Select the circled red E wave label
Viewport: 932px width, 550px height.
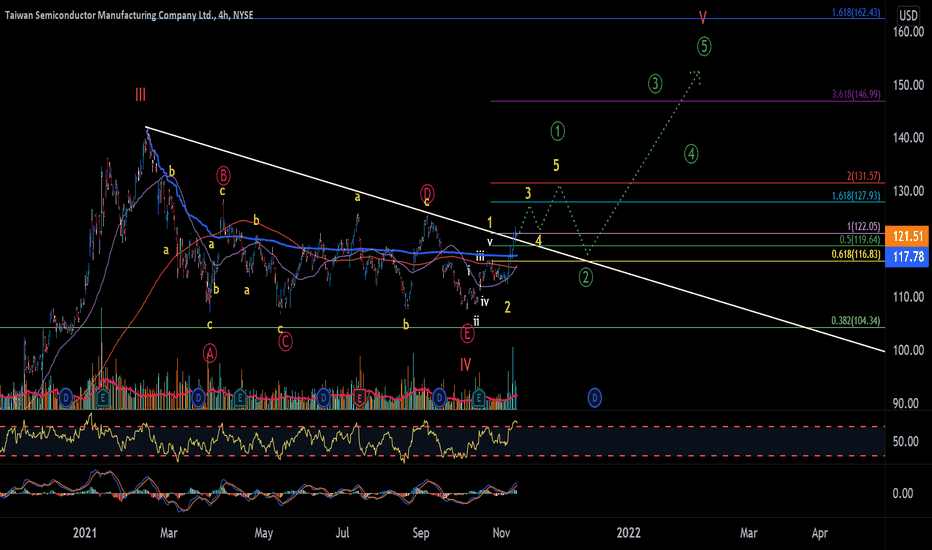467,334
